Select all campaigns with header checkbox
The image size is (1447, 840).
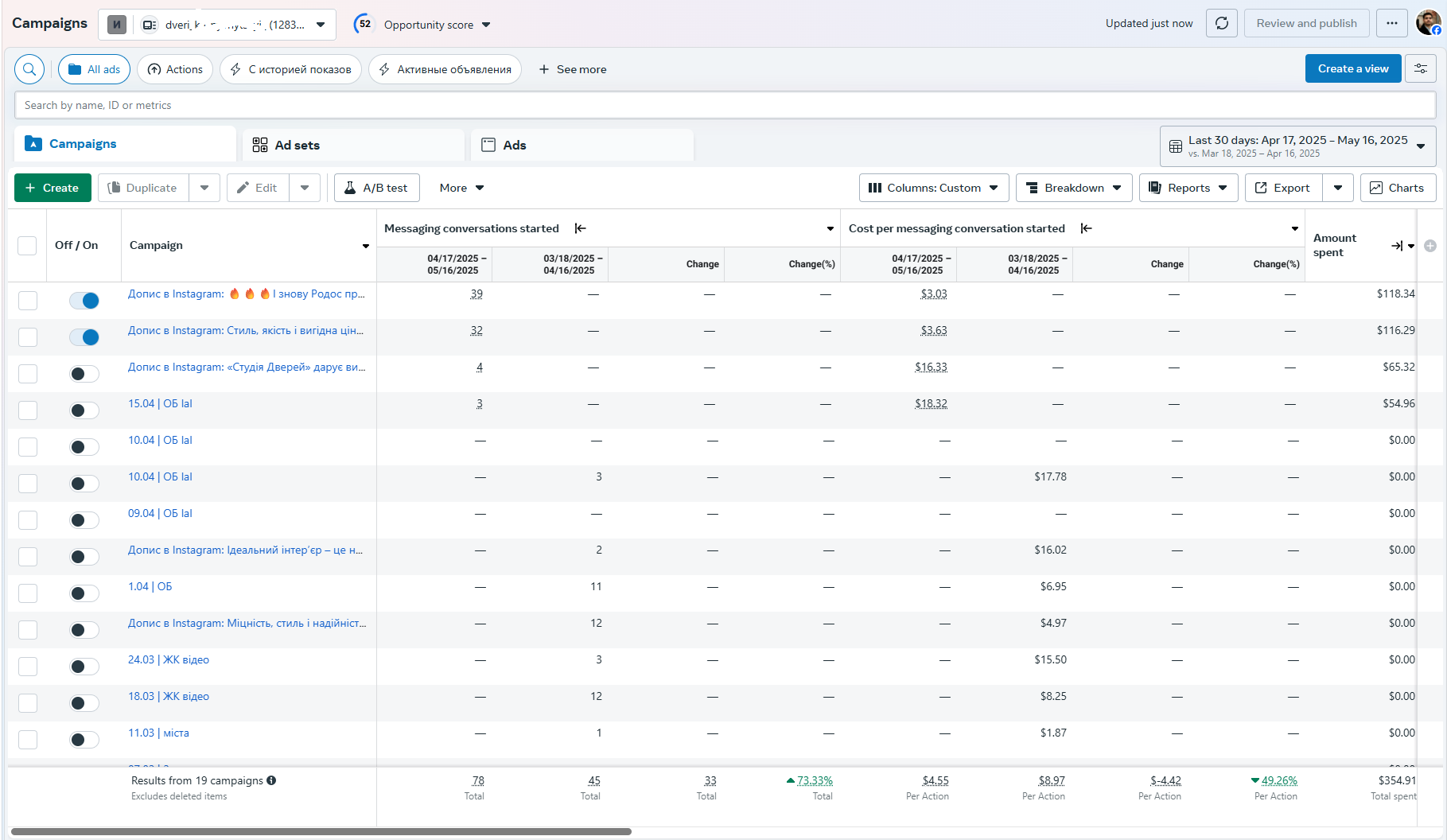(x=27, y=246)
